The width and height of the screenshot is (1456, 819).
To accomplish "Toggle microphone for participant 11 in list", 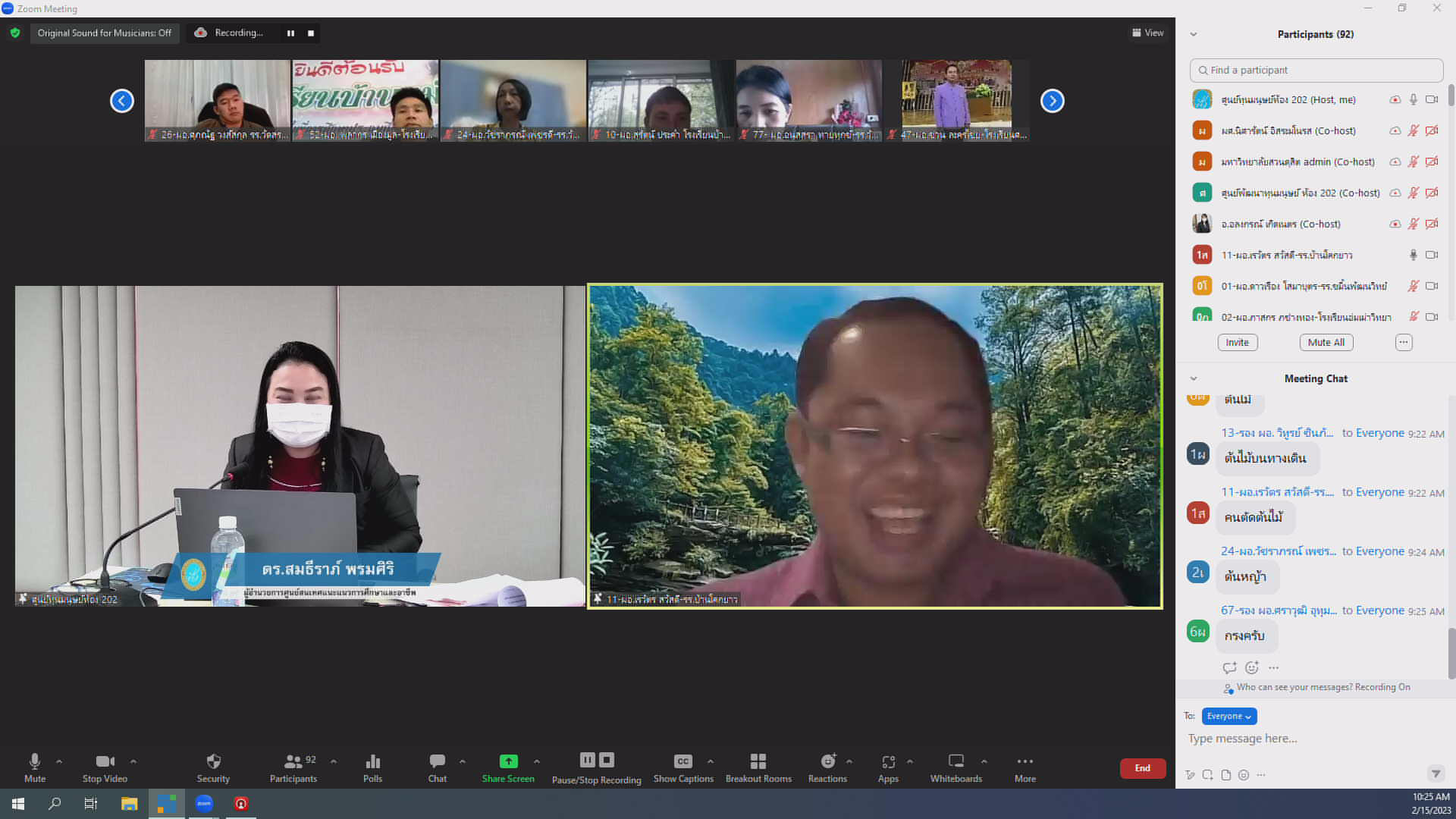I will [x=1414, y=255].
